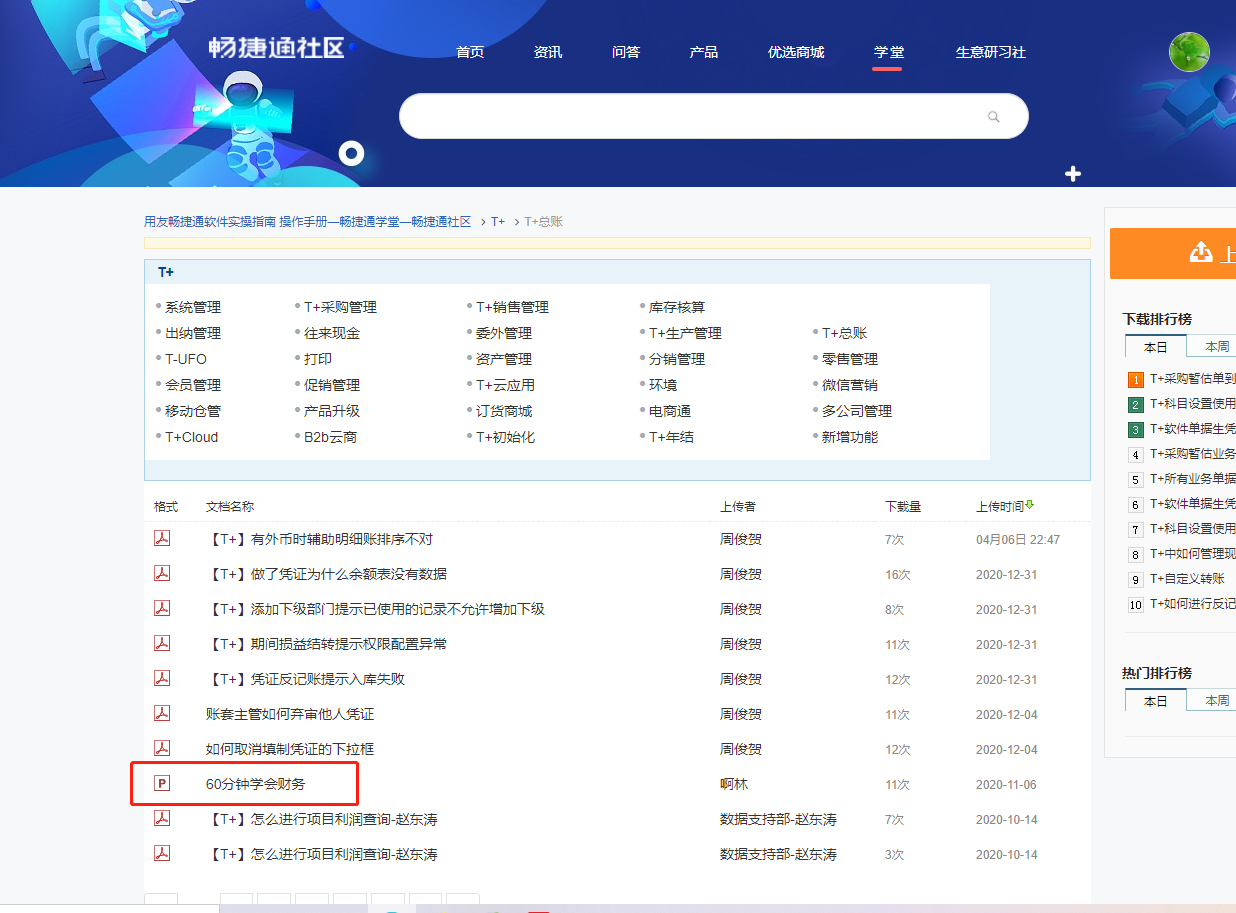
Task: Click T+ breadcrumb link
Action: [498, 222]
